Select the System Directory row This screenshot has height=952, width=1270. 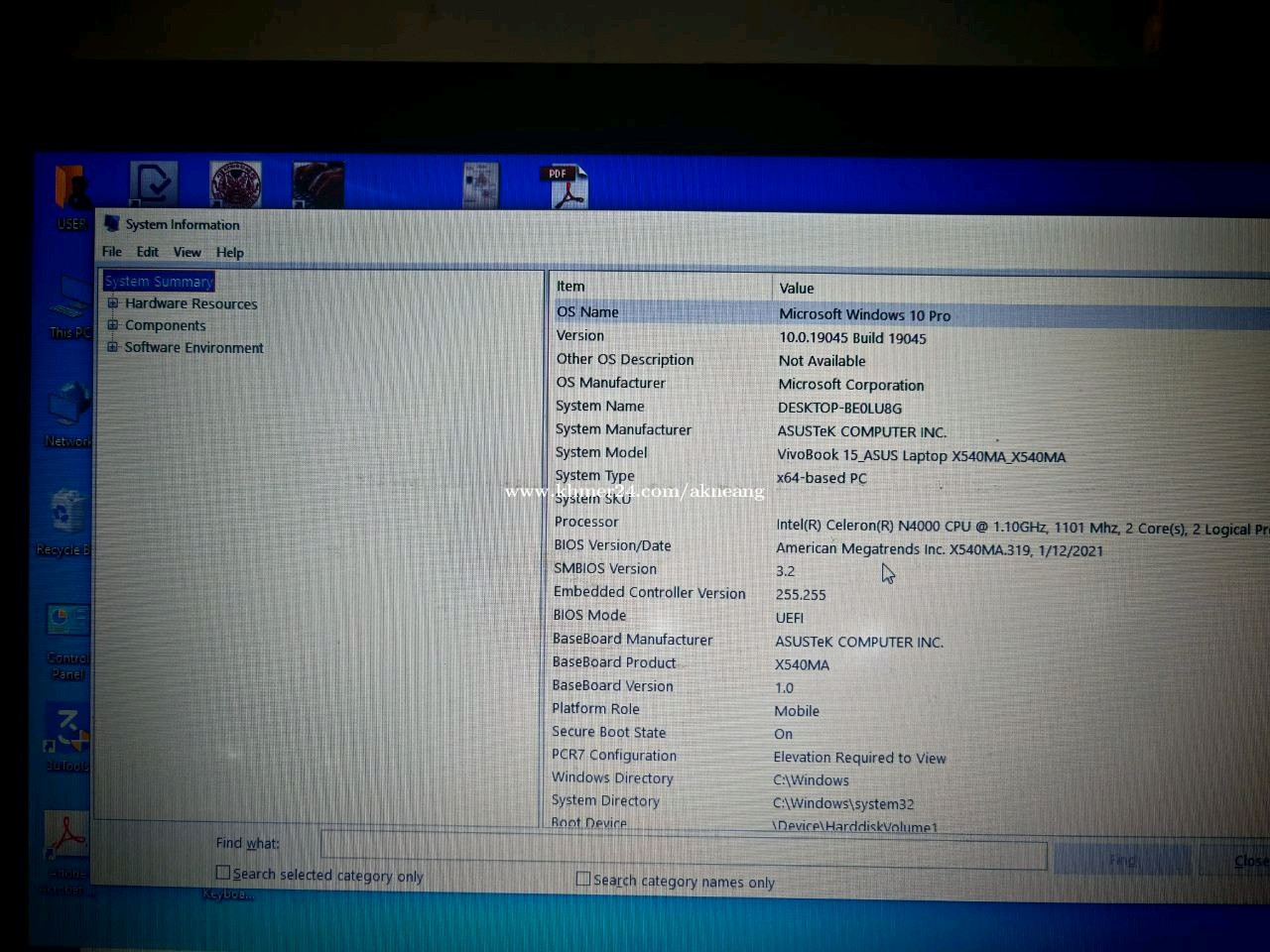(x=911, y=802)
